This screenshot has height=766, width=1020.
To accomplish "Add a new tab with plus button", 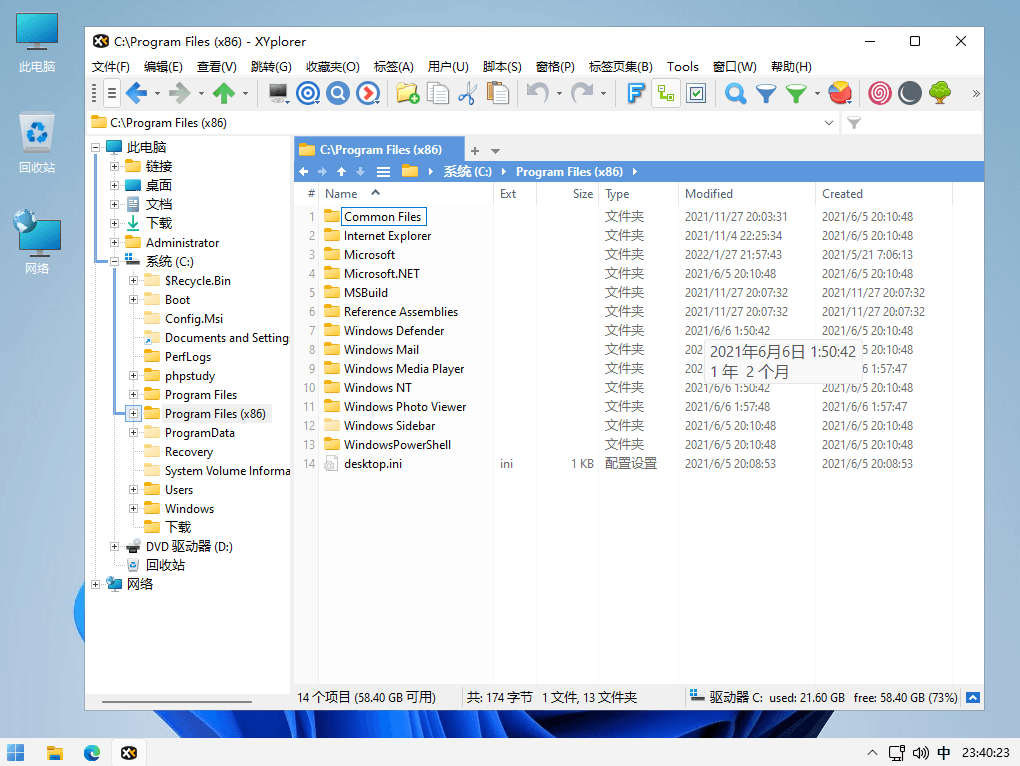I will pyautogui.click(x=475, y=151).
